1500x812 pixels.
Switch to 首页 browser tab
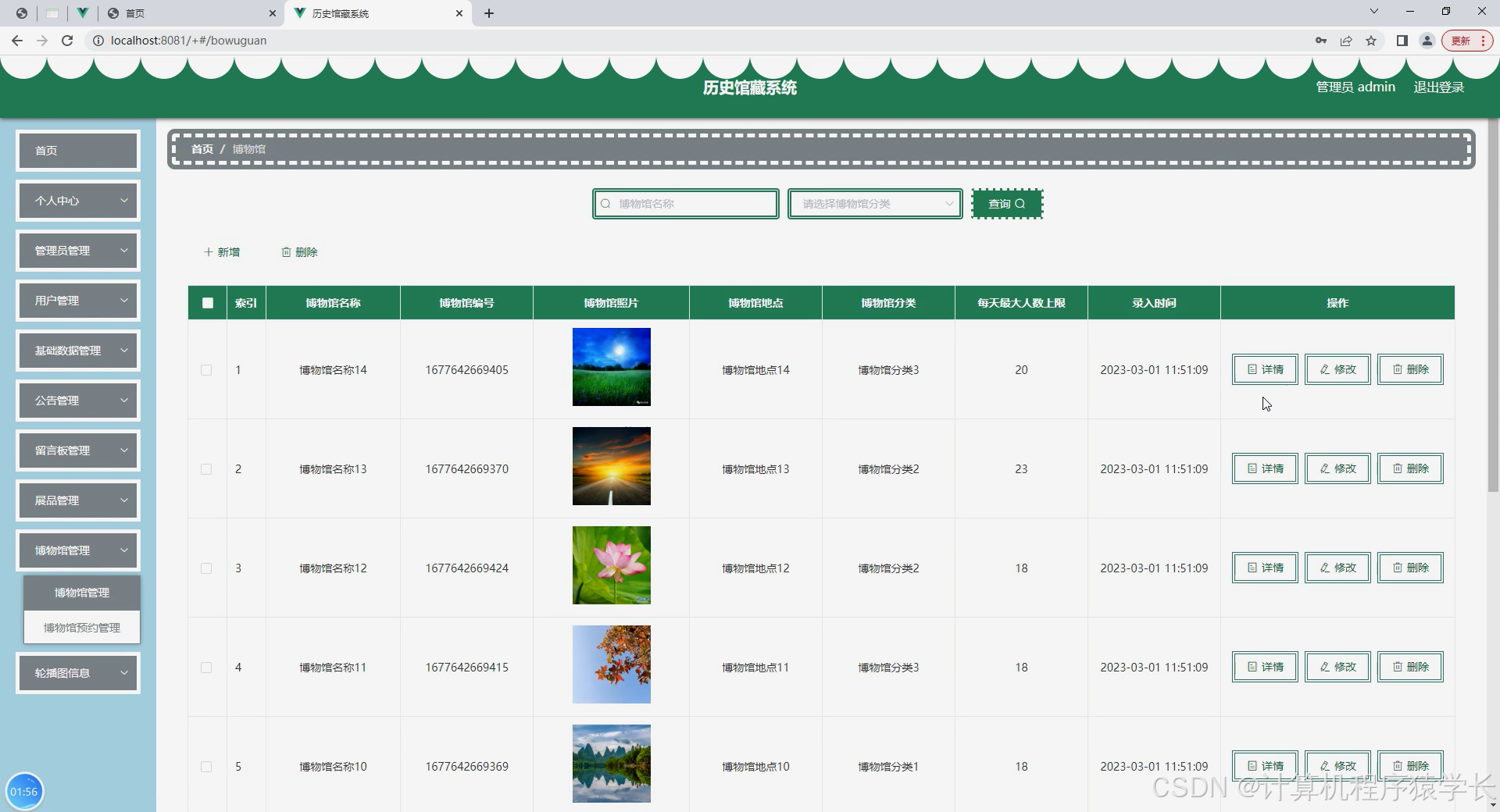click(191, 13)
